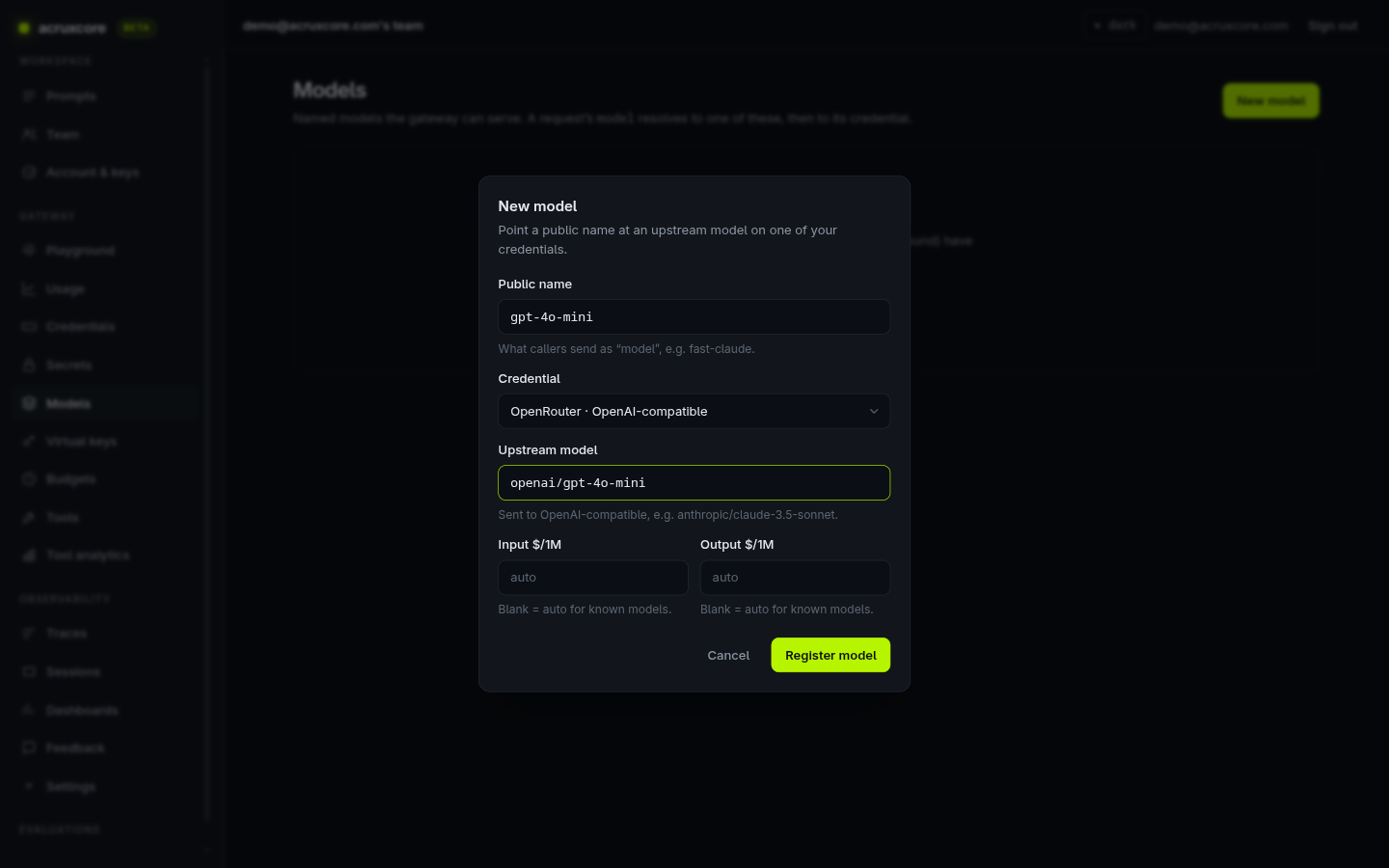Open Tool analytics page
The height and width of the screenshot is (868, 1389).
click(x=106, y=556)
